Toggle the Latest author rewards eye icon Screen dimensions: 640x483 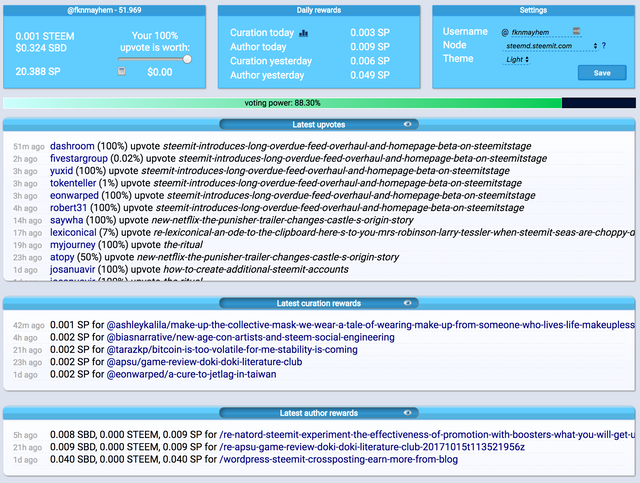pos(407,413)
